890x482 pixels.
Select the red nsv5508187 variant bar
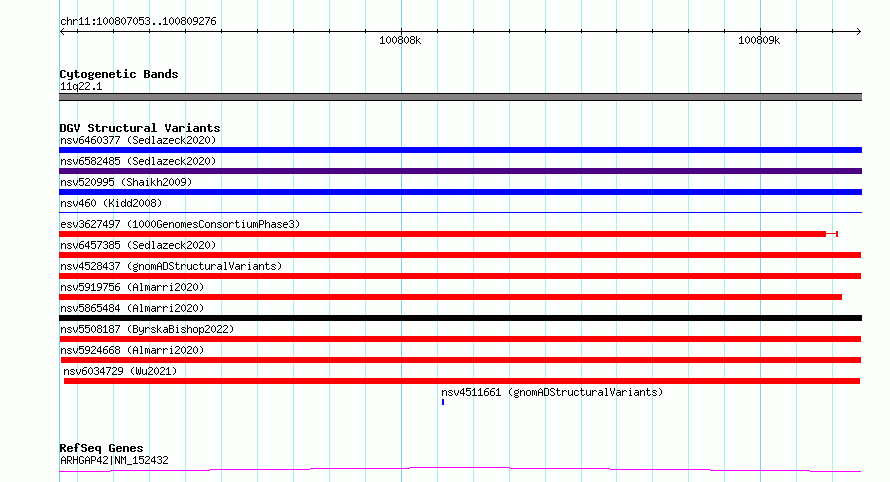tap(460, 339)
